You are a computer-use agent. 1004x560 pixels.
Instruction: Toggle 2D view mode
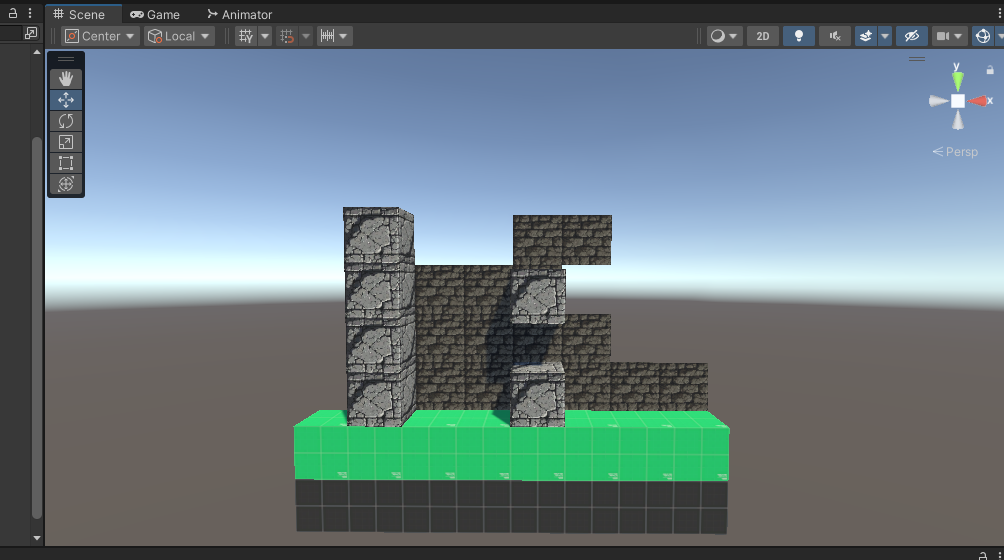coord(763,36)
